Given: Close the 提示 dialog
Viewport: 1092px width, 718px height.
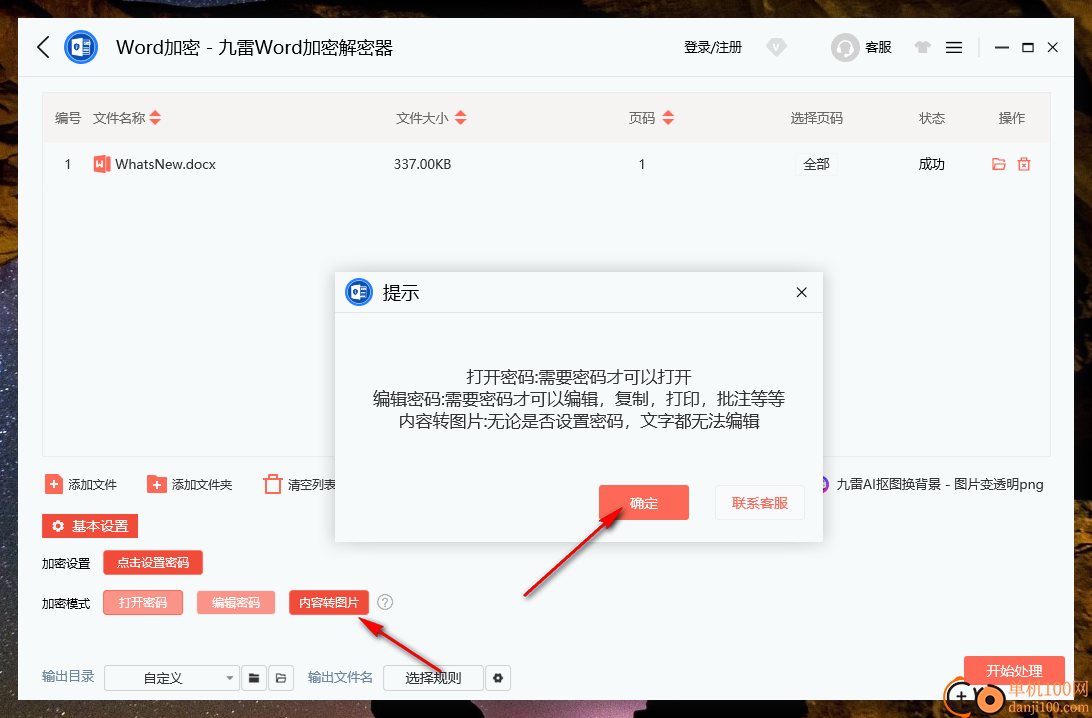Looking at the screenshot, I should (802, 292).
